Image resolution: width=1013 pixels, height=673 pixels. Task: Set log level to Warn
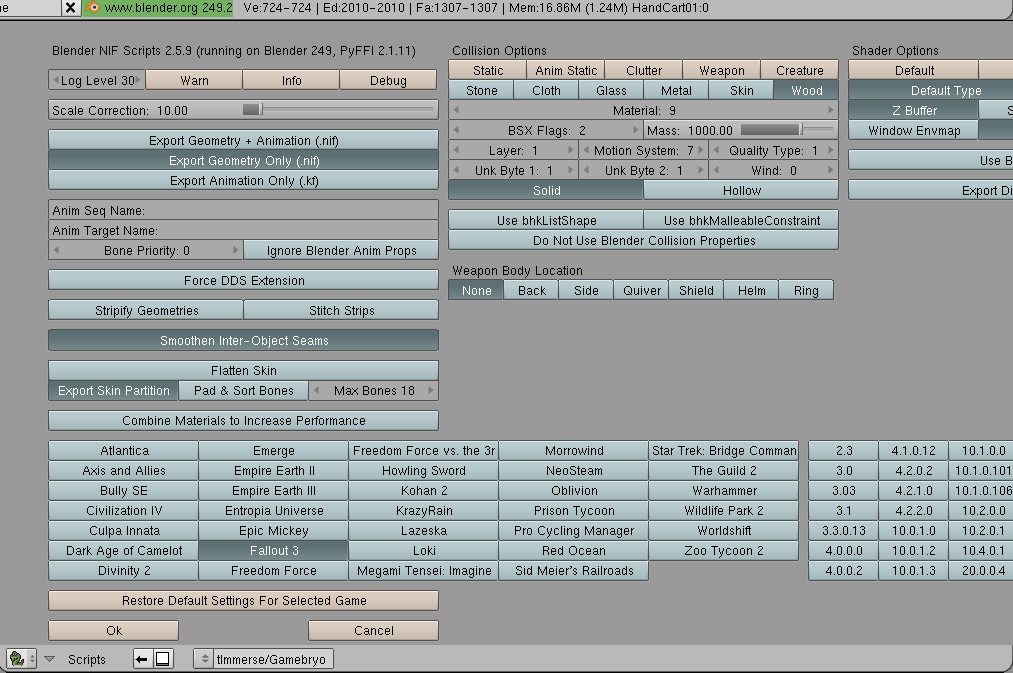[x=194, y=80]
